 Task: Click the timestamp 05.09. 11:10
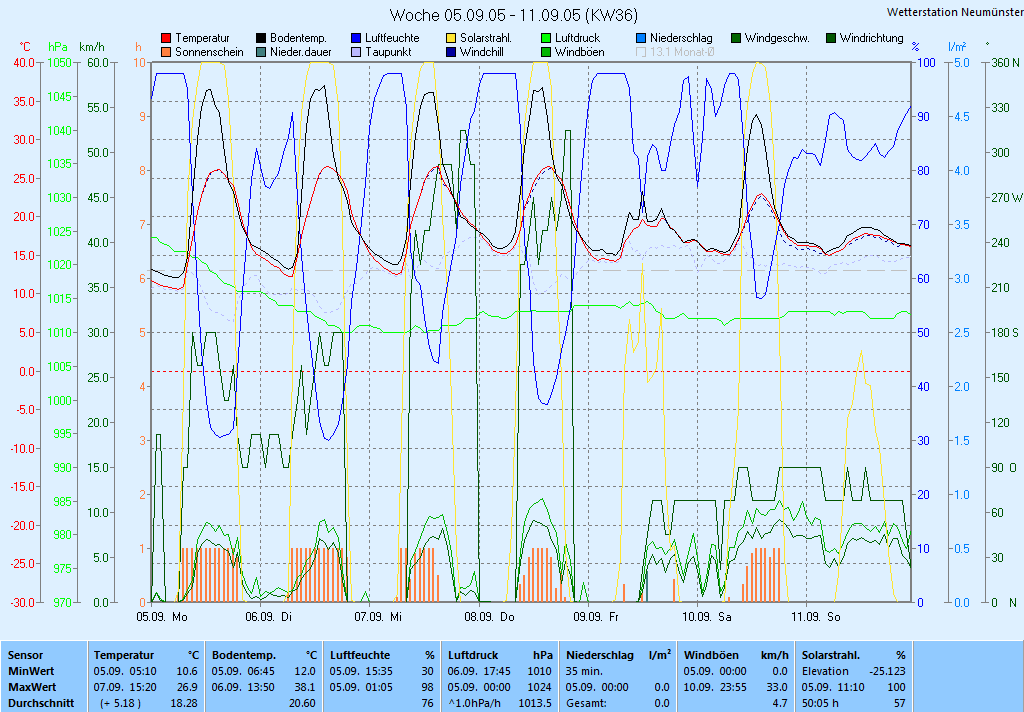click(x=833, y=687)
